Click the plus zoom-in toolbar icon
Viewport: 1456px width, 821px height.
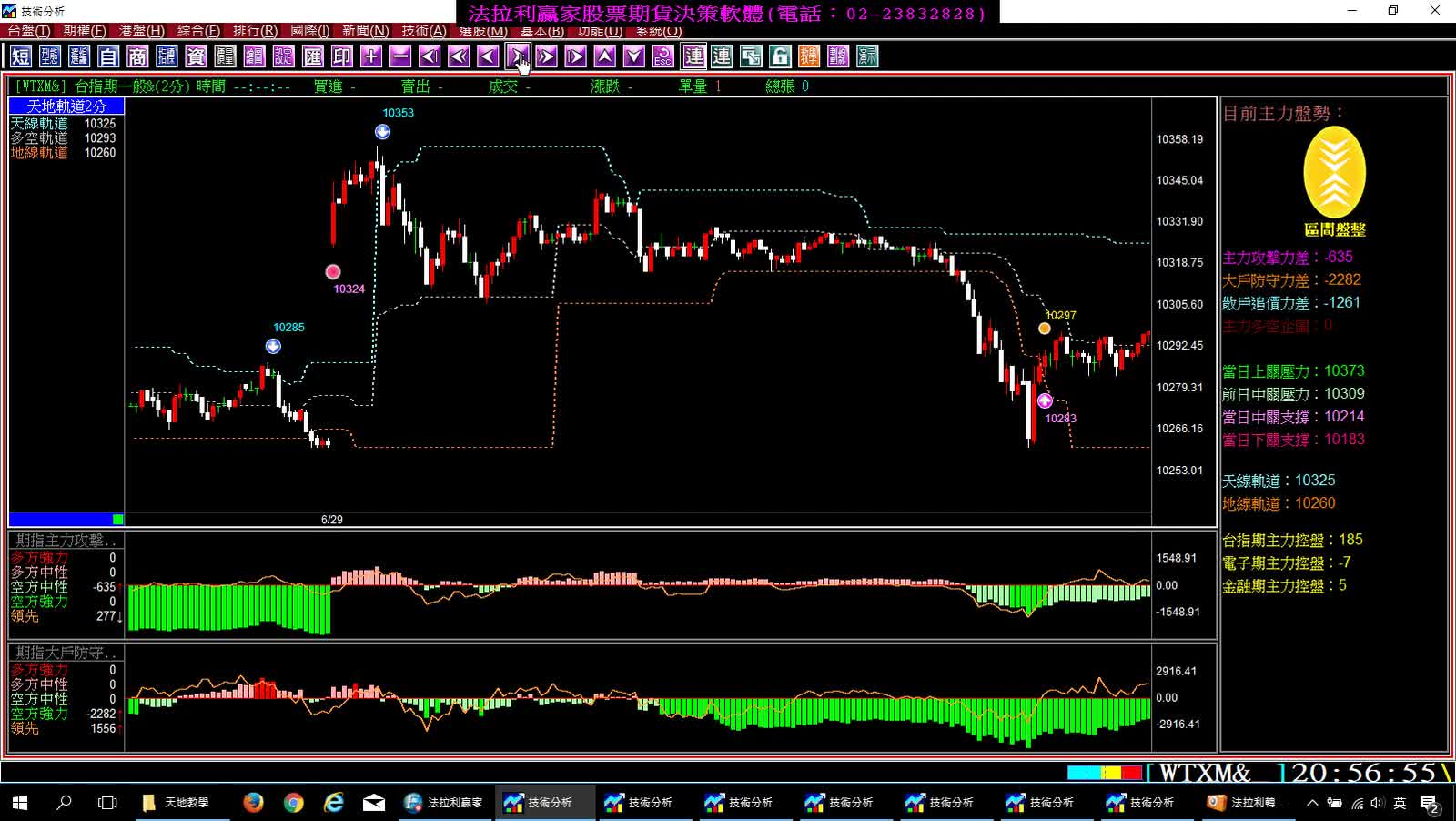(371, 56)
